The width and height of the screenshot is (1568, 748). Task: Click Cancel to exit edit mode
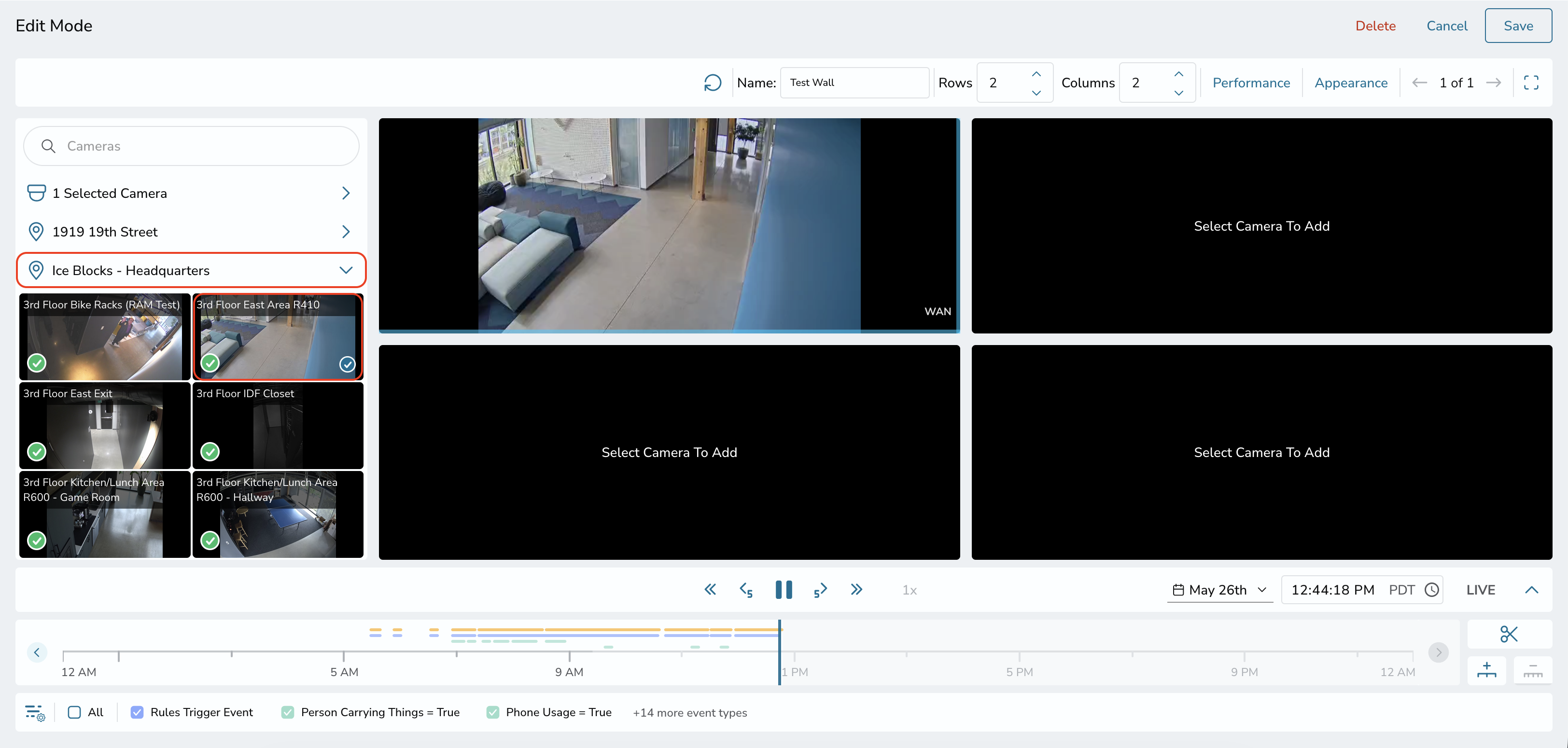(1447, 26)
